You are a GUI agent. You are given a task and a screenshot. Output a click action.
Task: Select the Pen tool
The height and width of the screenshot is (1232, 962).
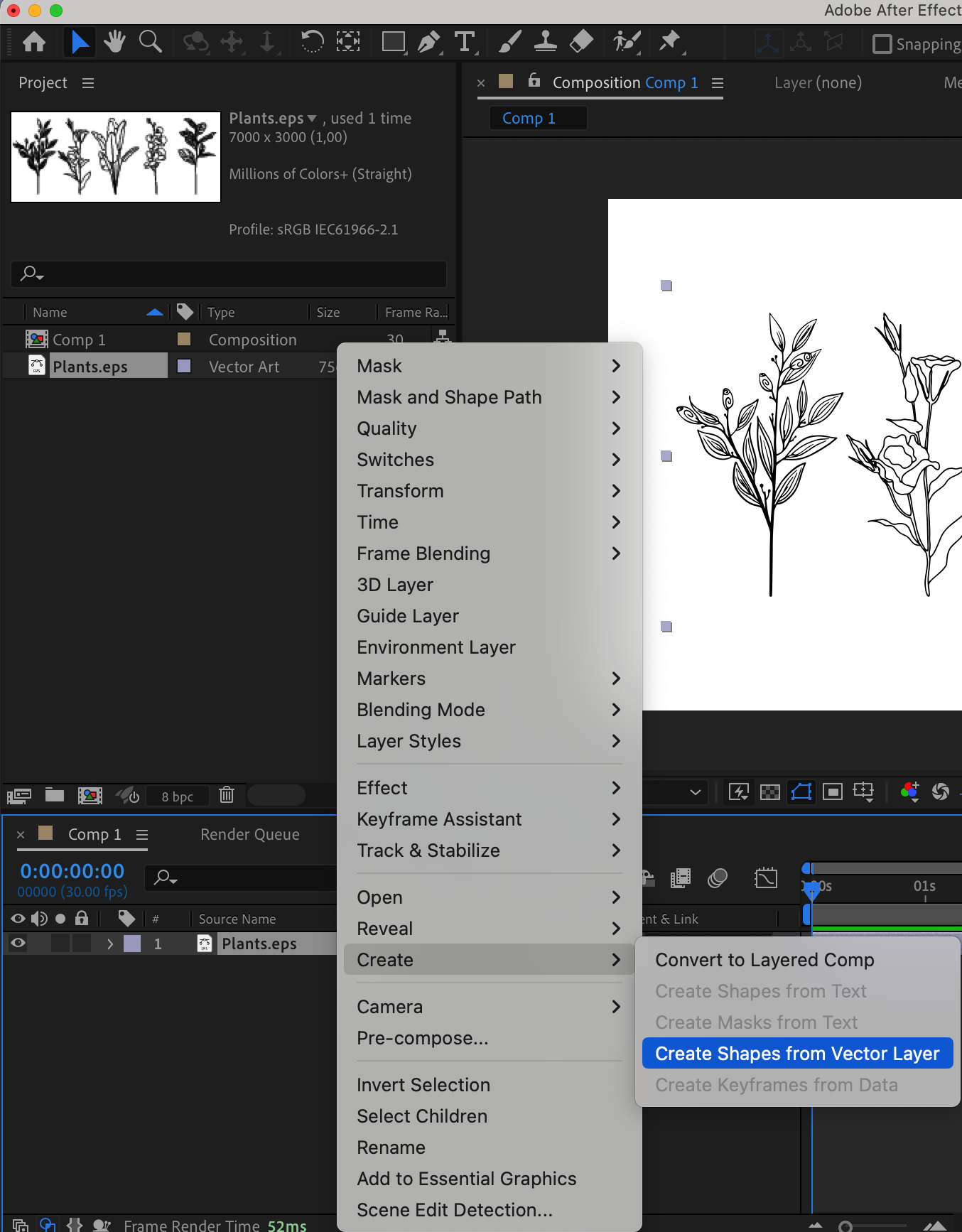[428, 42]
